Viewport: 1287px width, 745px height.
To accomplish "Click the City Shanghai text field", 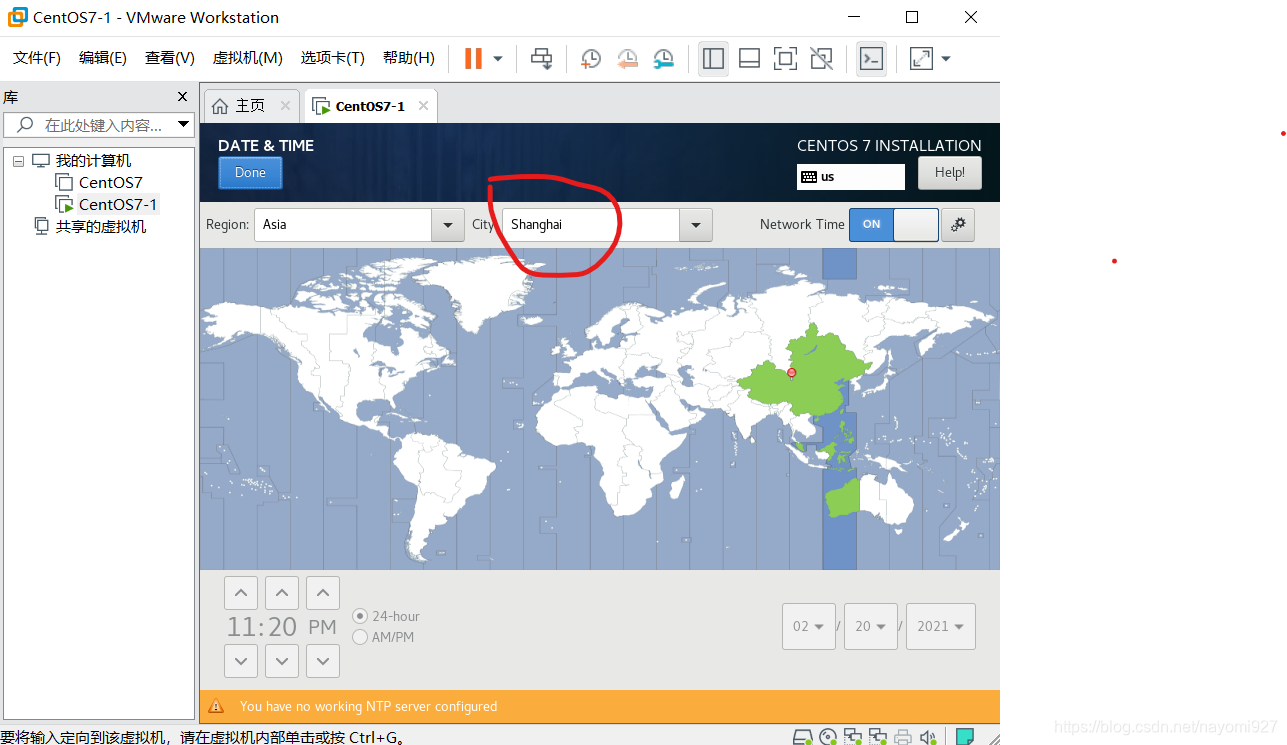I will (591, 225).
